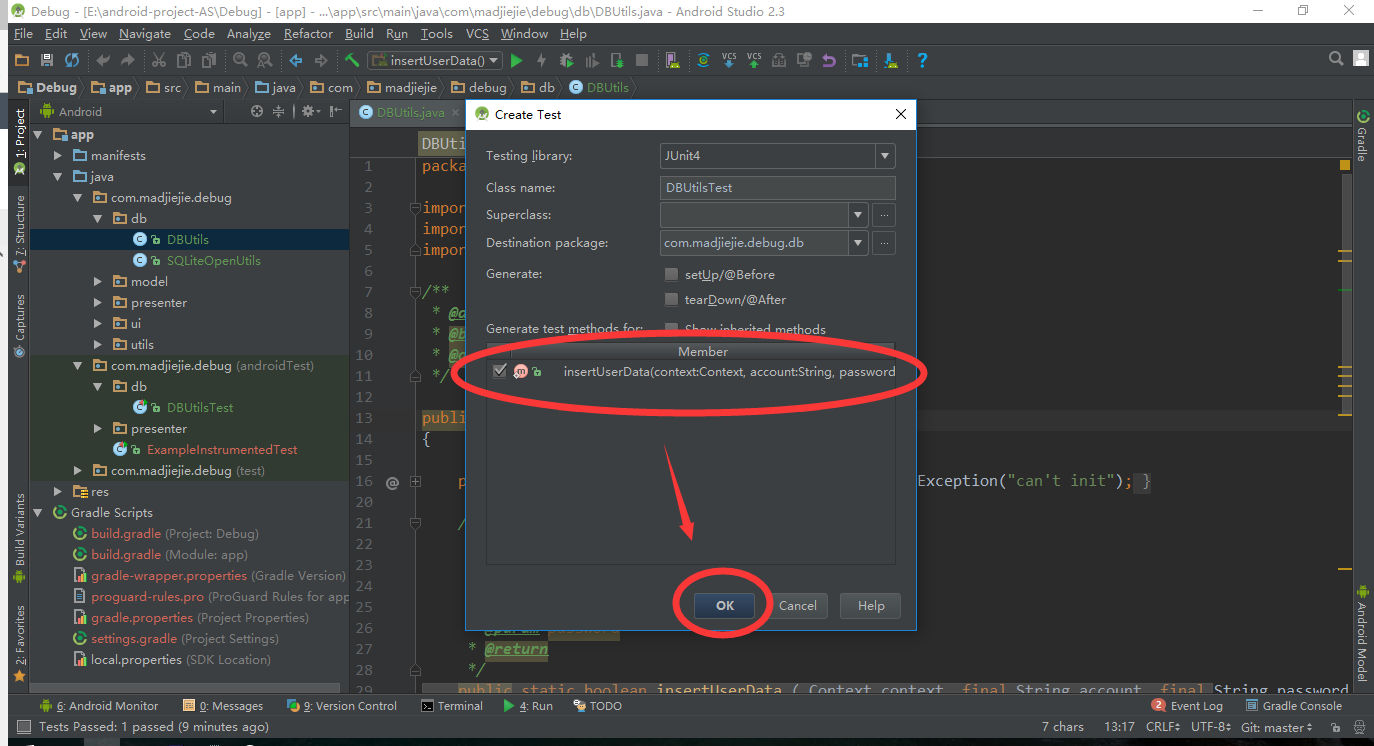Expand the manifests folder
Viewport: 1374px width, 746px height.
tap(58, 156)
